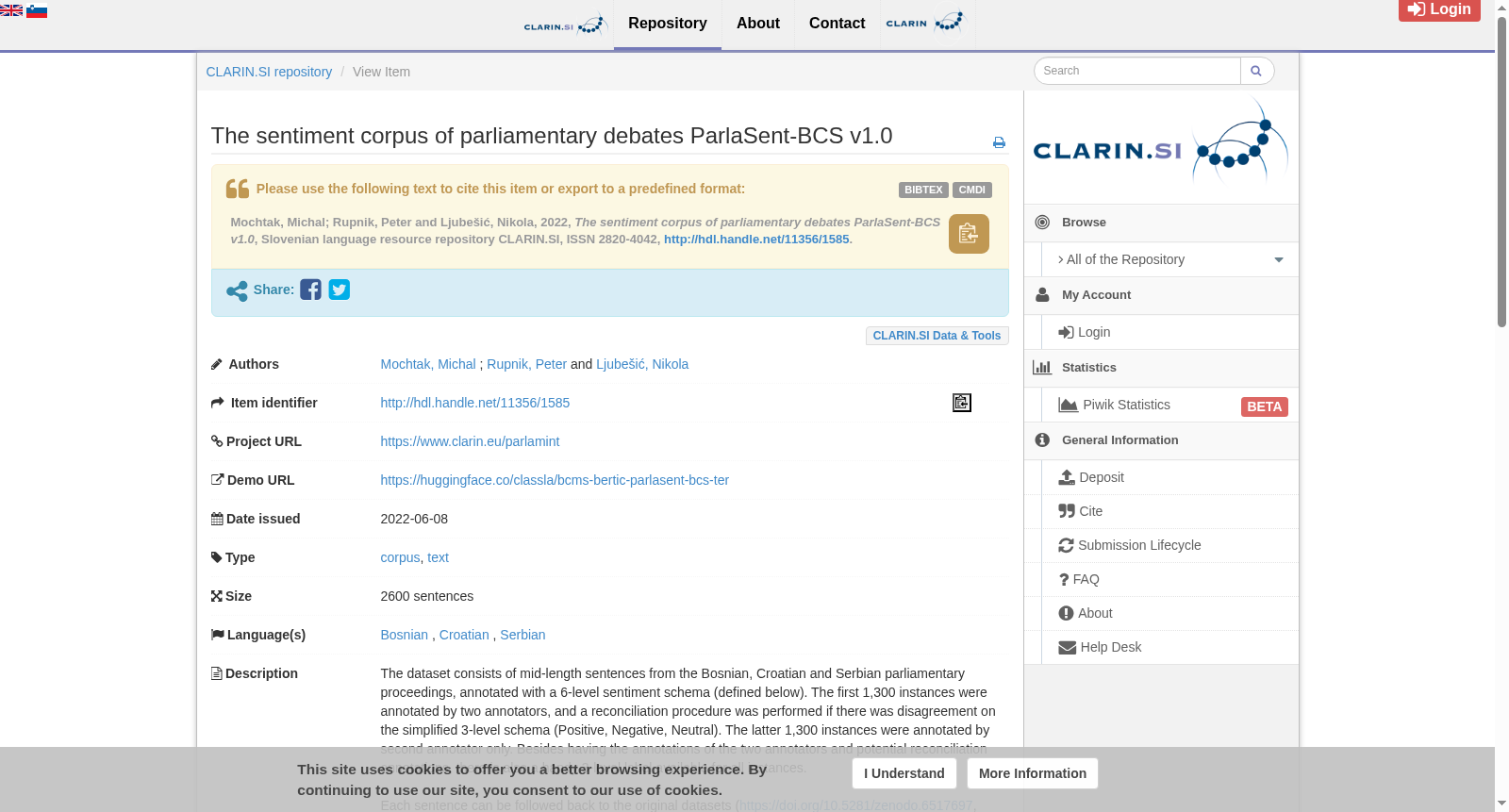Filter by type corpus

400,557
